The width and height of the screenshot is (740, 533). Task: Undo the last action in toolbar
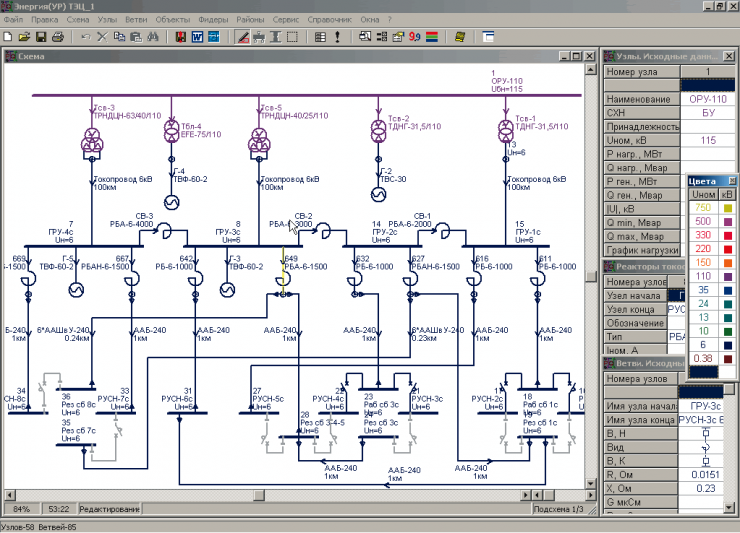pyautogui.click(x=85, y=37)
